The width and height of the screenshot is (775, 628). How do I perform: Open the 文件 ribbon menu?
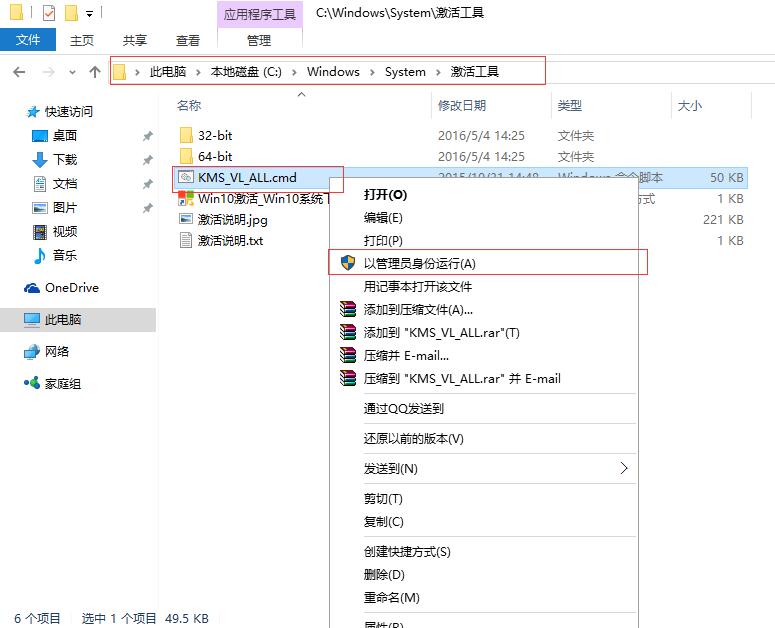tap(28, 40)
